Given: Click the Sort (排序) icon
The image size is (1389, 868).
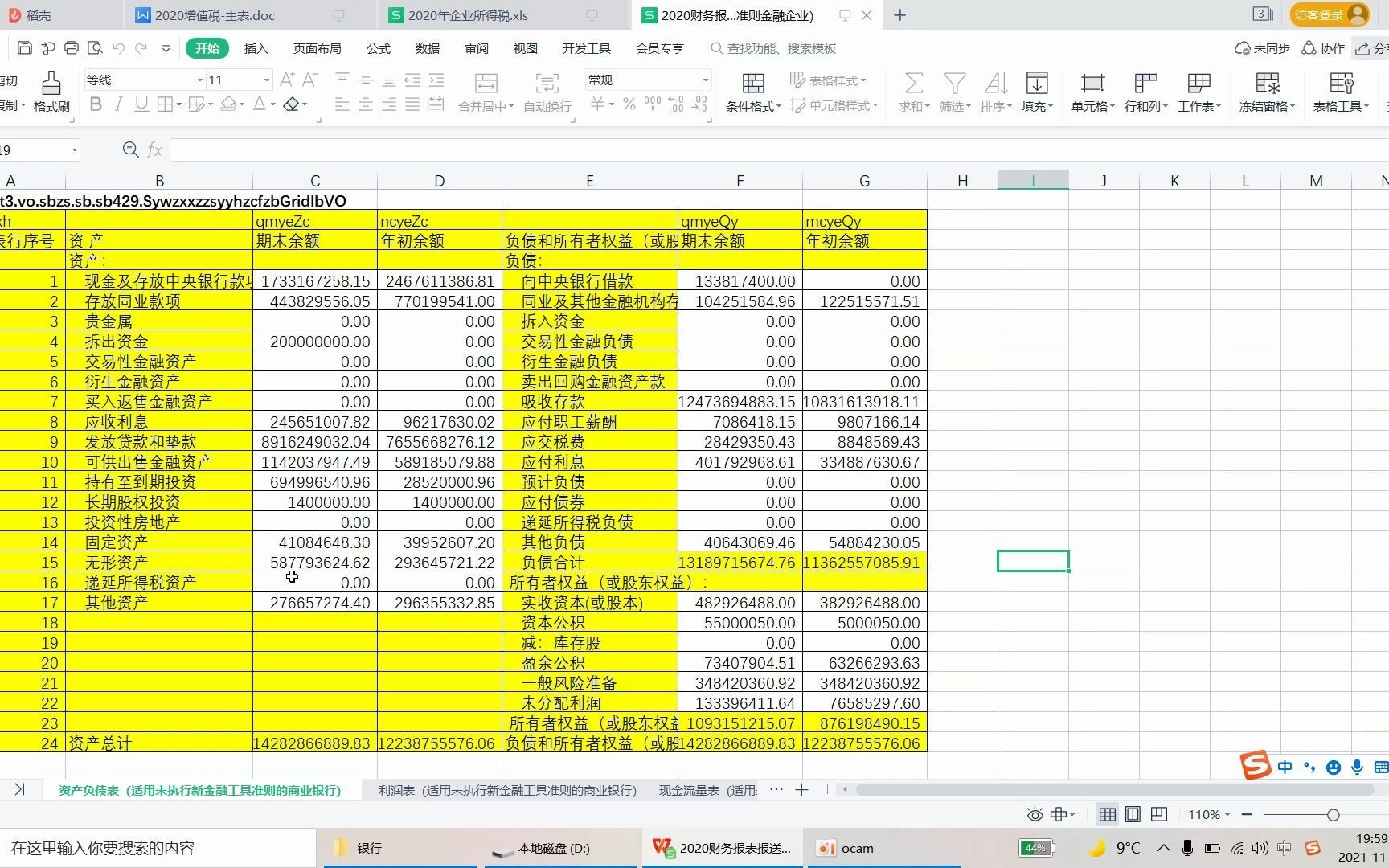Looking at the screenshot, I should click(996, 92).
